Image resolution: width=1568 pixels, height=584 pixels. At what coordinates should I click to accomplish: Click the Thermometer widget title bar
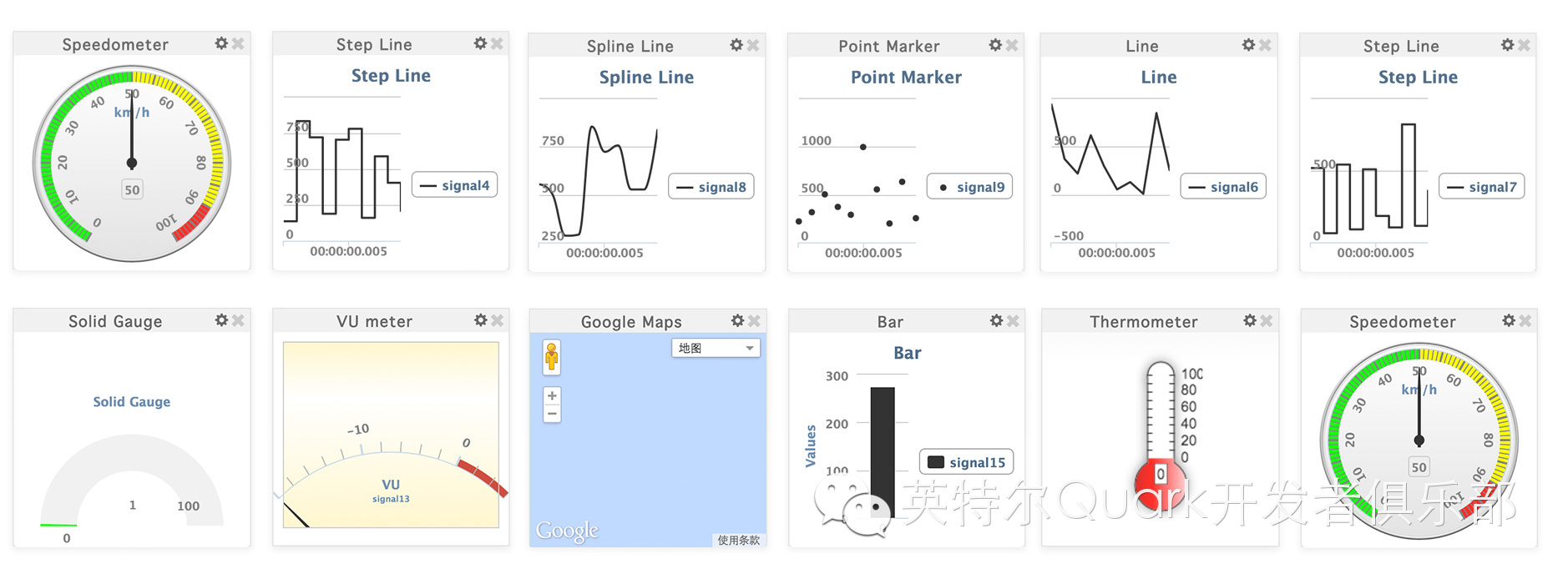1144,321
